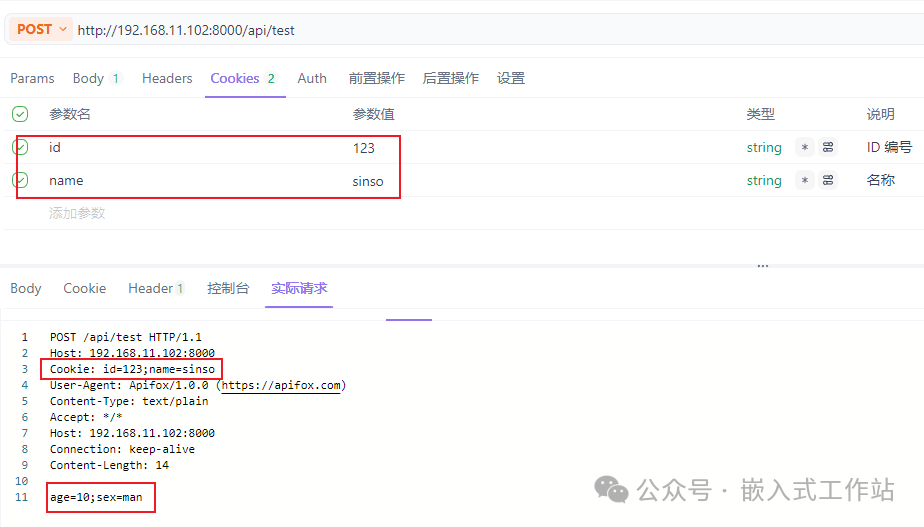Change the string type for name parameter
924x527 pixels.
pyautogui.click(x=764, y=181)
